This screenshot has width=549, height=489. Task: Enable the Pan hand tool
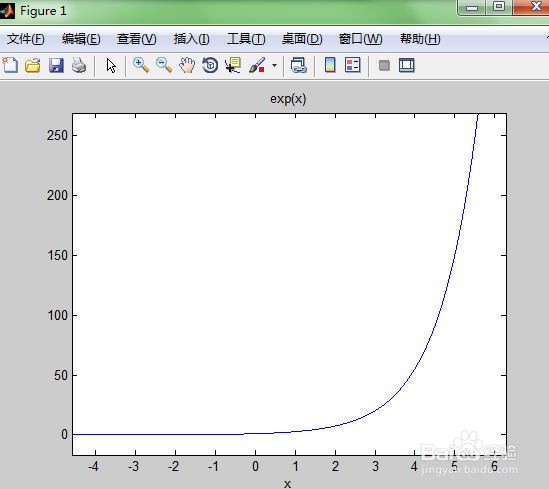click(x=187, y=65)
